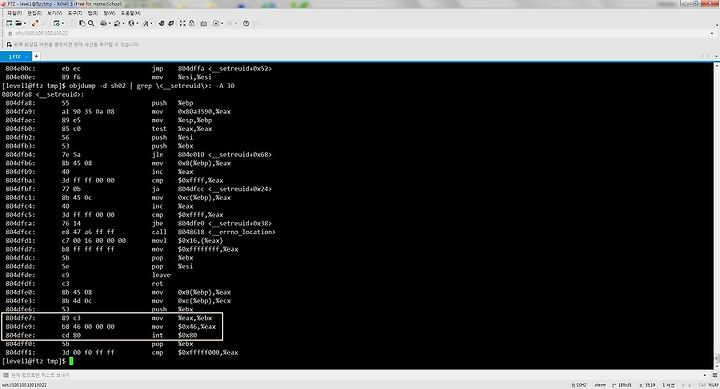Click the objdump command line in the terminal
Image resolution: width=720 pixels, height=389 pixels.
click(x=118, y=85)
